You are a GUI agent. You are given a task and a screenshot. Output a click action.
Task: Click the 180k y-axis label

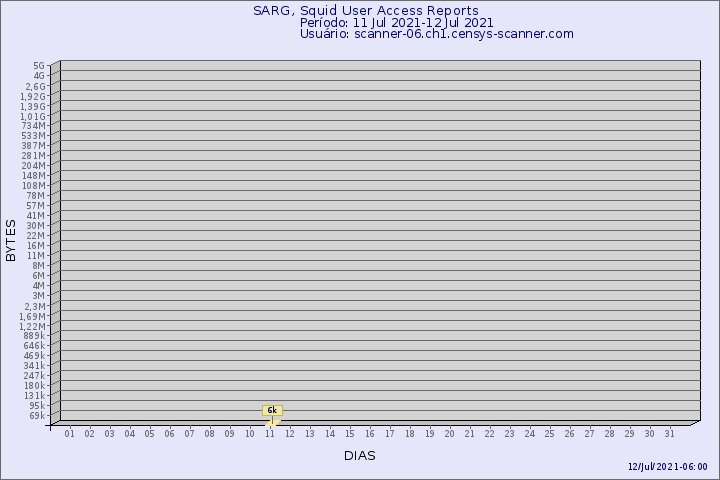point(34,386)
